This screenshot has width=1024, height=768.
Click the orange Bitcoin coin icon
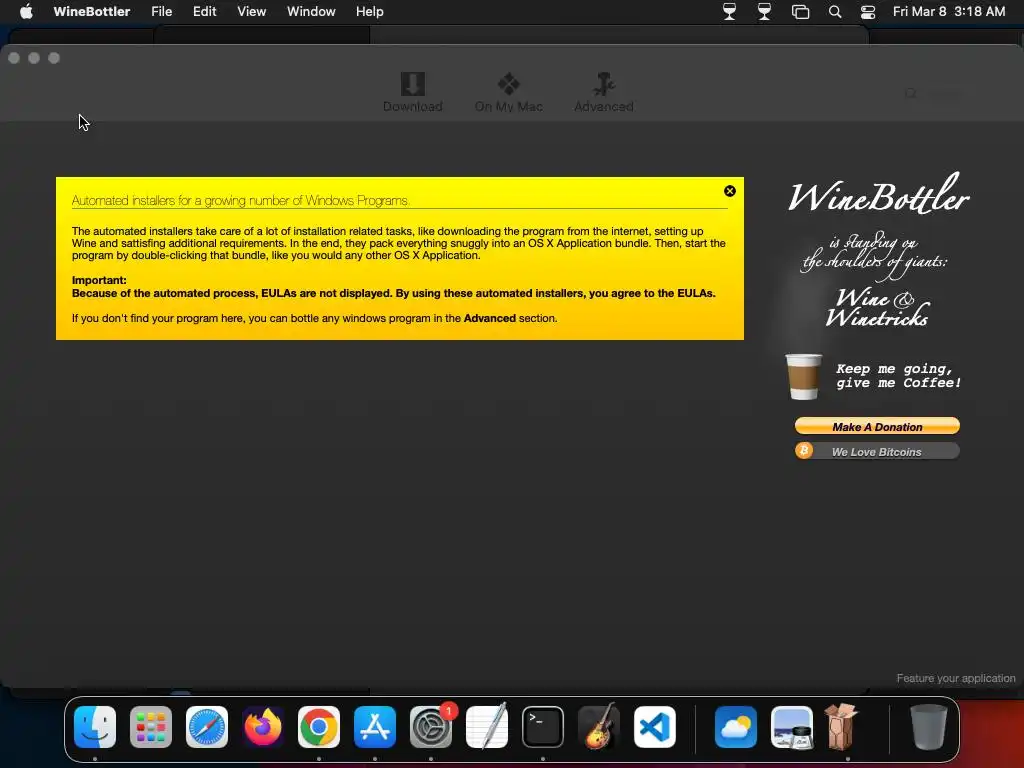[804, 451]
